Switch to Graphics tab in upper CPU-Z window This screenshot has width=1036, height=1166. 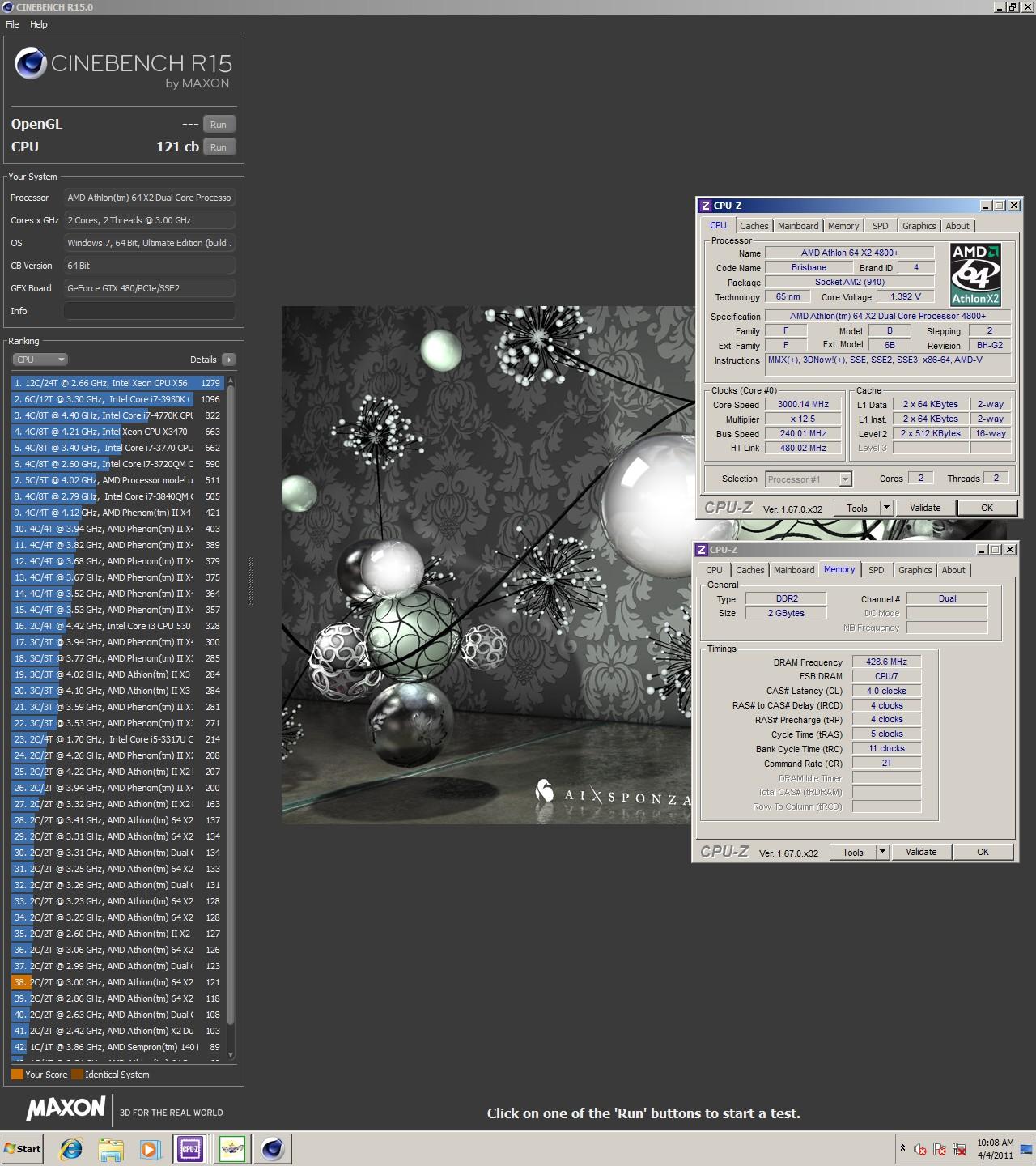coord(919,226)
